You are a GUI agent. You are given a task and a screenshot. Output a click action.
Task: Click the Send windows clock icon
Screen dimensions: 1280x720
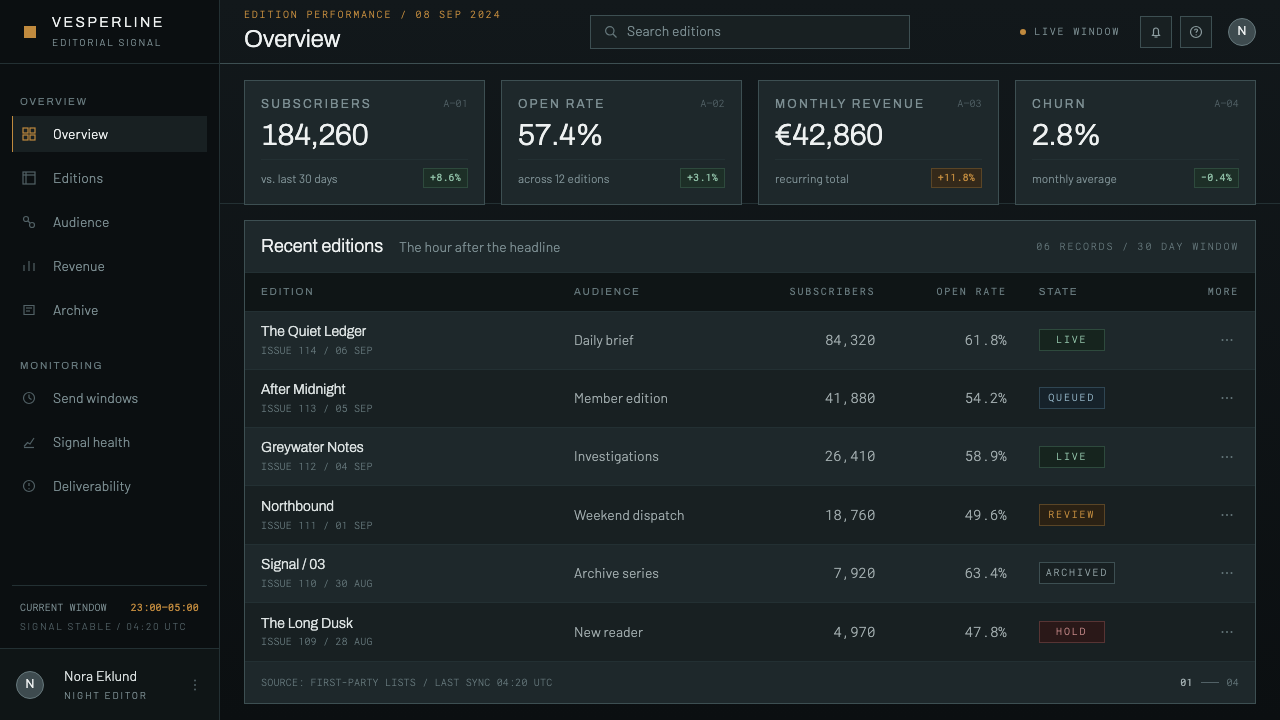(x=29, y=398)
